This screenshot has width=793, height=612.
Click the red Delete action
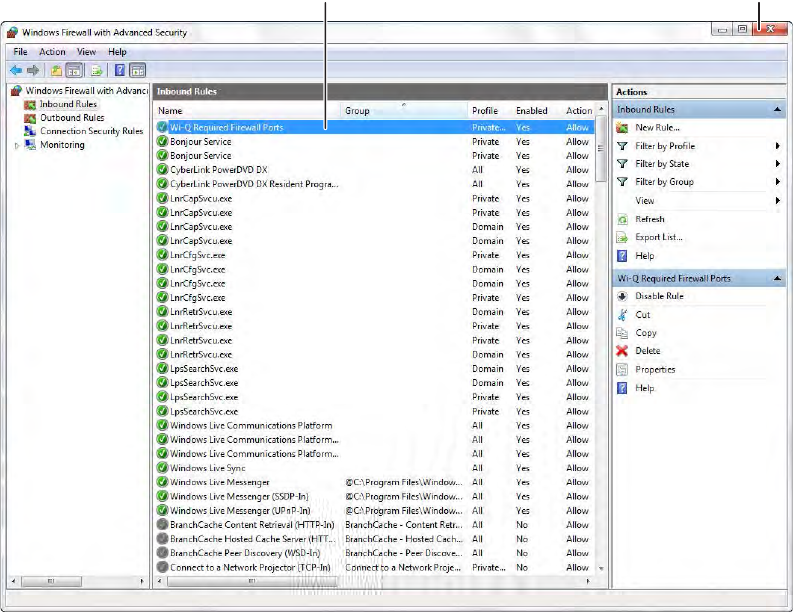(x=647, y=351)
